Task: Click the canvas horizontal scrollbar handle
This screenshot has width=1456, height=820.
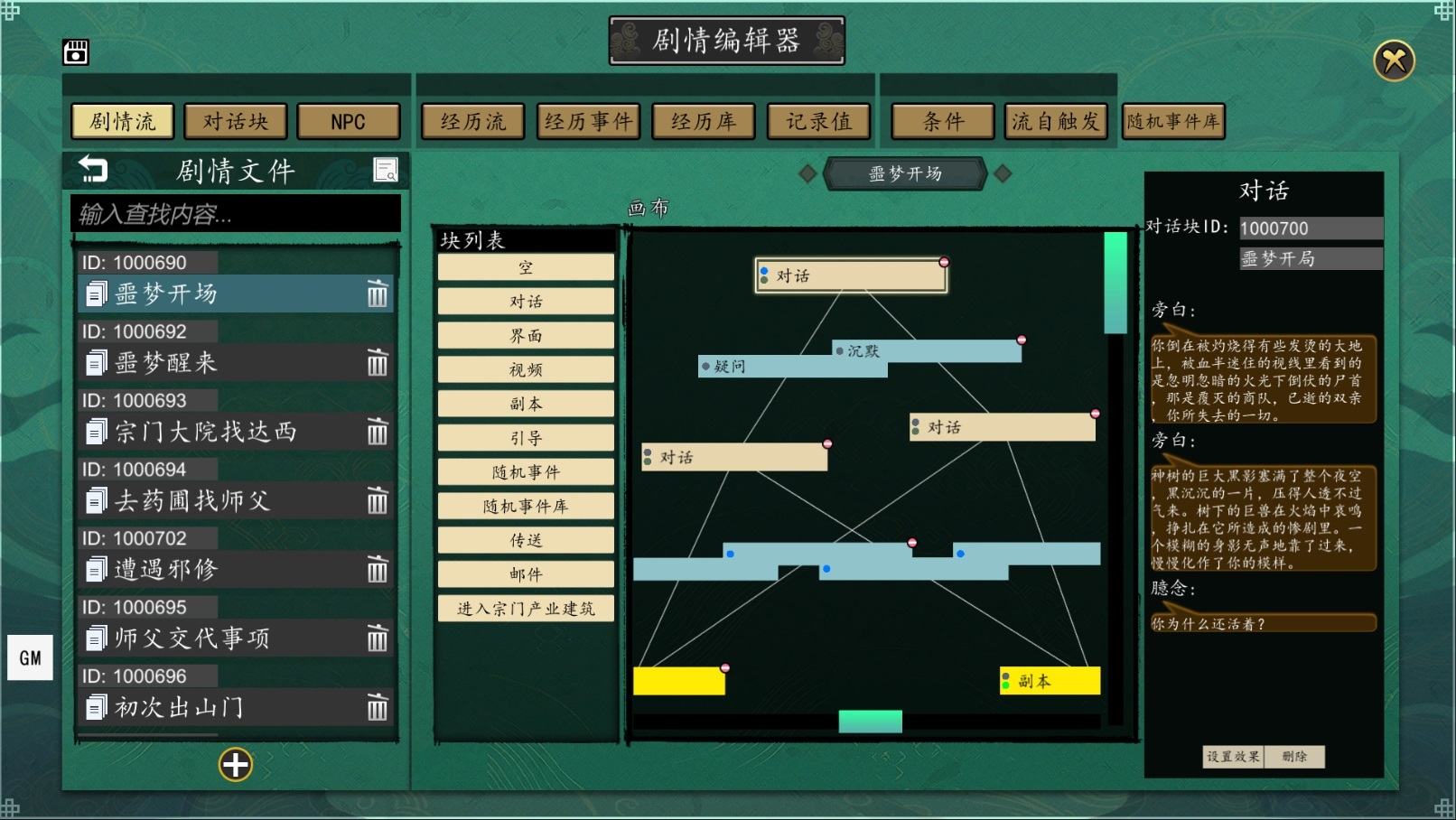Action: pos(870,721)
